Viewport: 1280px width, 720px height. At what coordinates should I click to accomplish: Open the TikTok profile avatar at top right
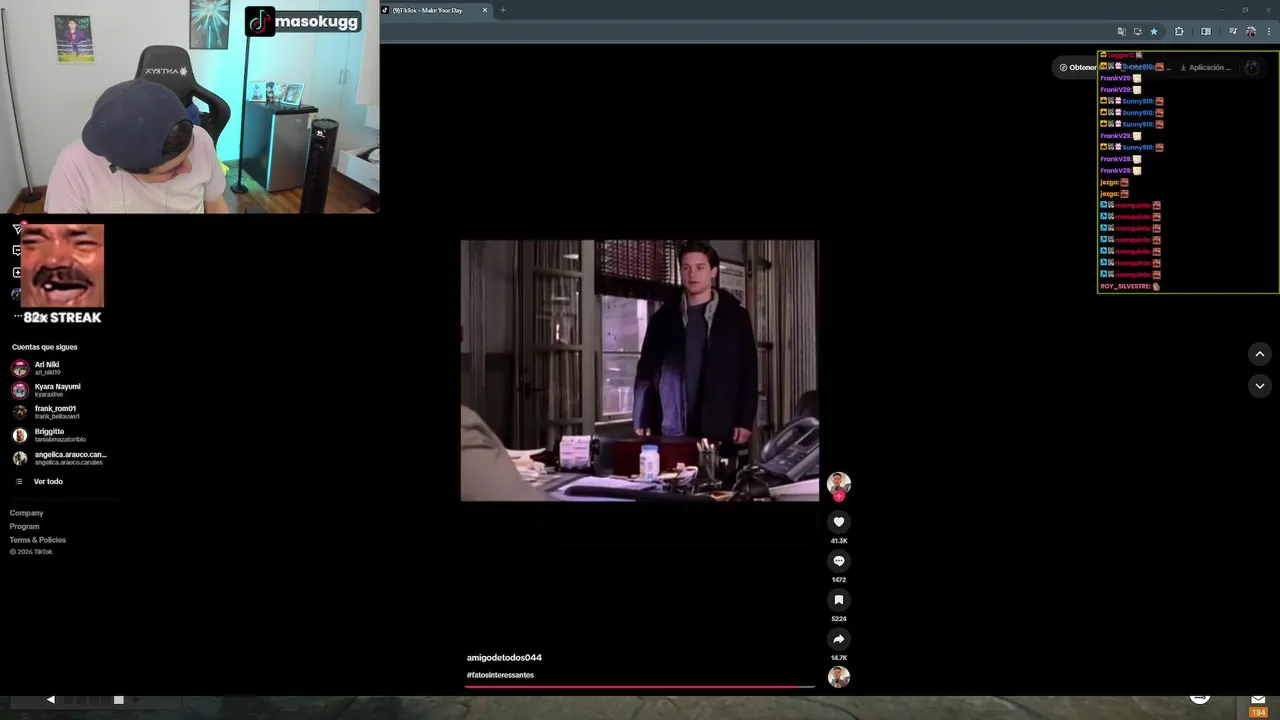point(1252,67)
